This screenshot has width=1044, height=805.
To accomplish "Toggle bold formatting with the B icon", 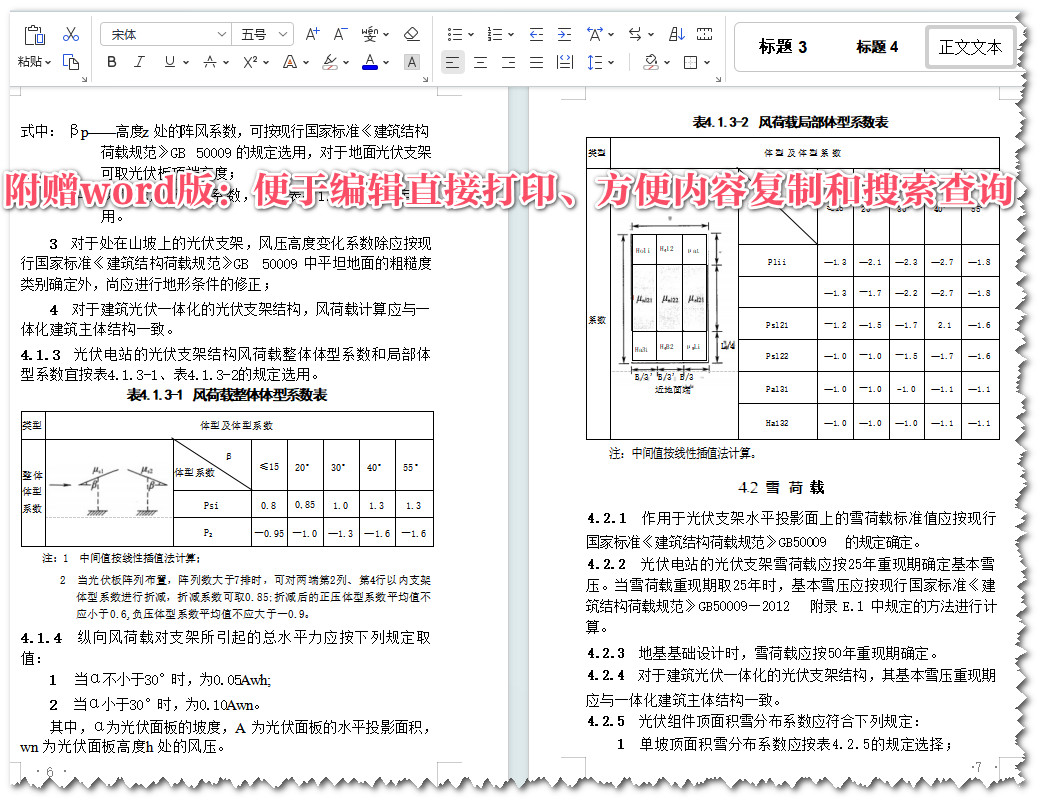I will click(x=110, y=61).
